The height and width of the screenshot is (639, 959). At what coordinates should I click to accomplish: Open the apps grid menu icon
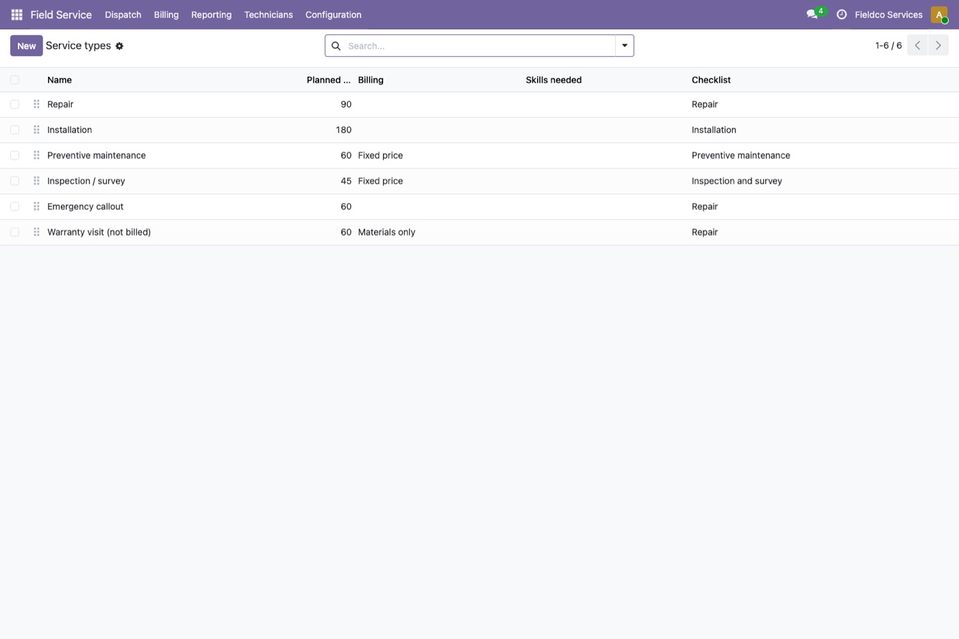tap(17, 15)
